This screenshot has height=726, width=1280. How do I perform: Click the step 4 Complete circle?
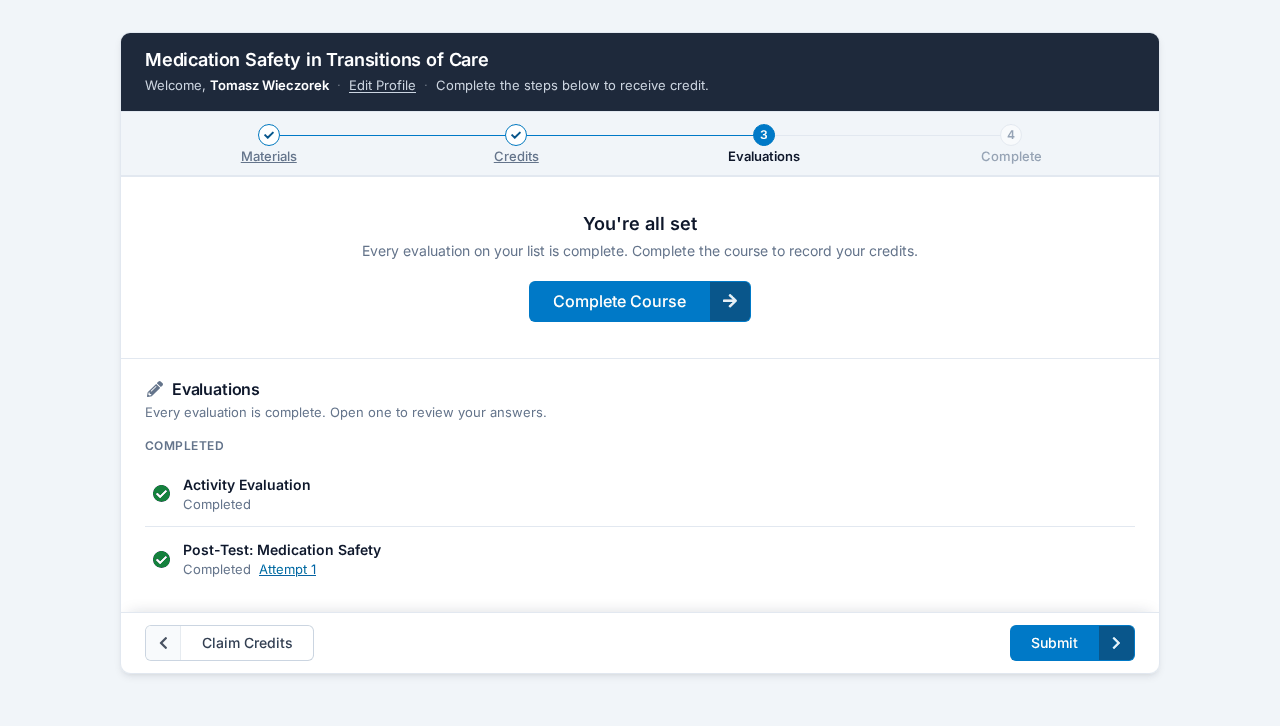coord(1011,135)
